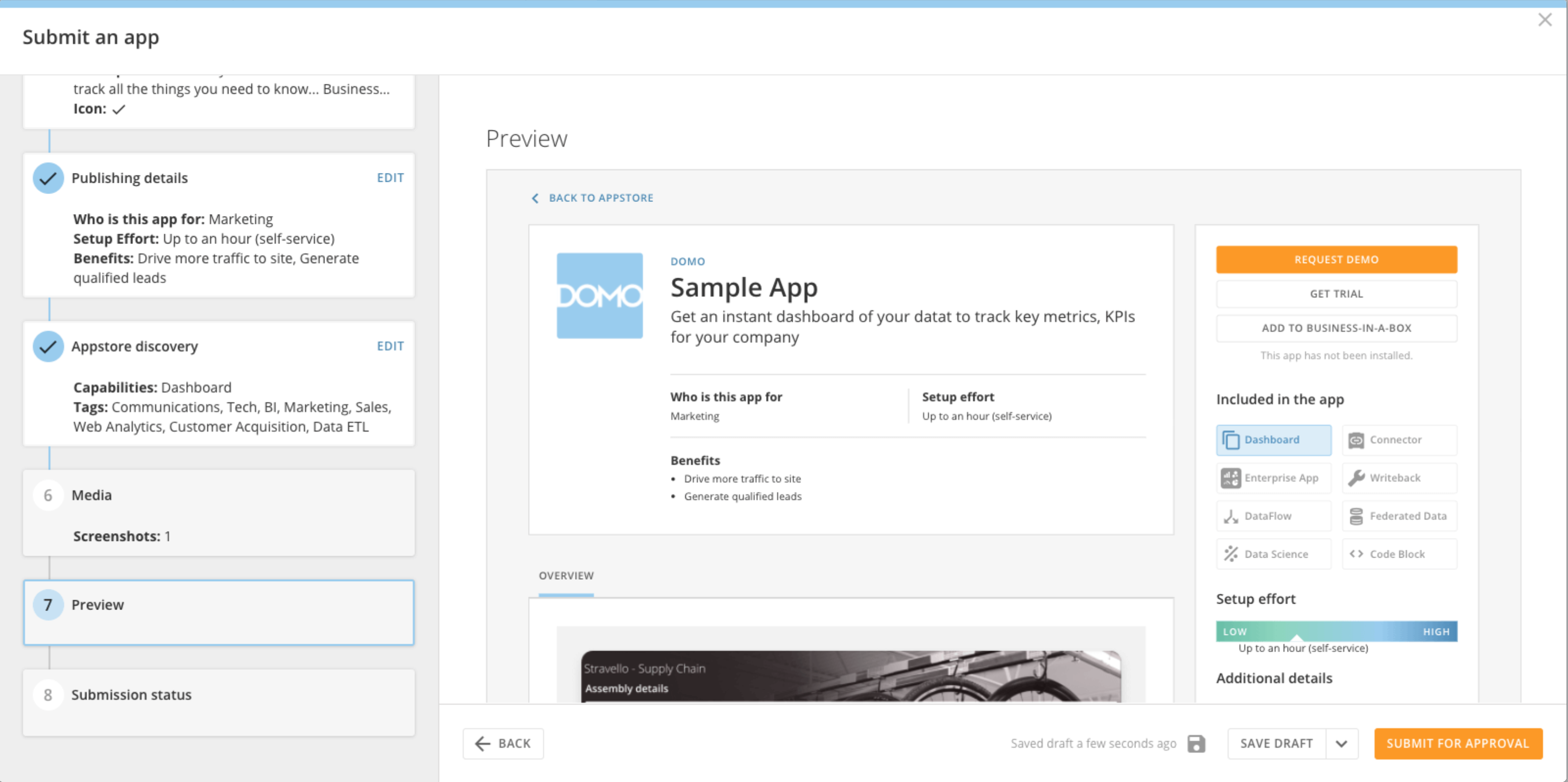Viewport: 1568px width, 782px height.
Task: Switch to the Overview tab
Action: [x=566, y=576]
